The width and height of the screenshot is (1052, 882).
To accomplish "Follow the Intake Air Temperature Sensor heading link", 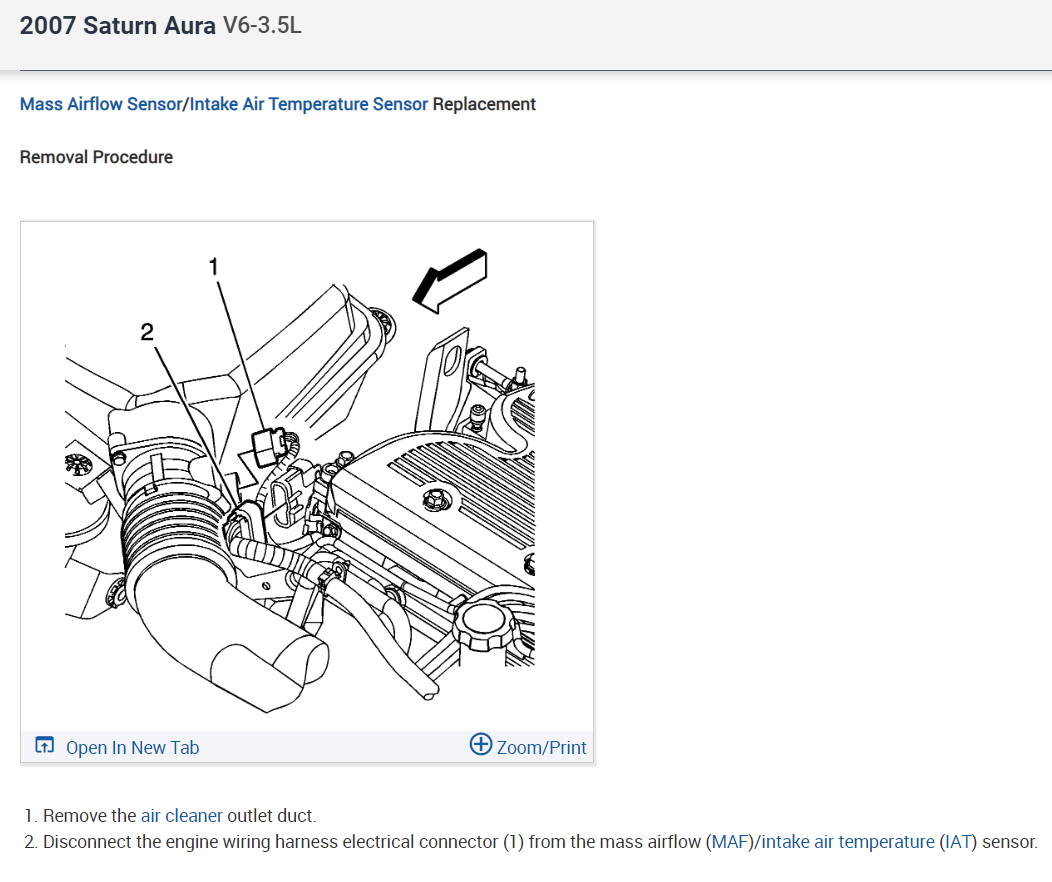I will click(x=309, y=104).
